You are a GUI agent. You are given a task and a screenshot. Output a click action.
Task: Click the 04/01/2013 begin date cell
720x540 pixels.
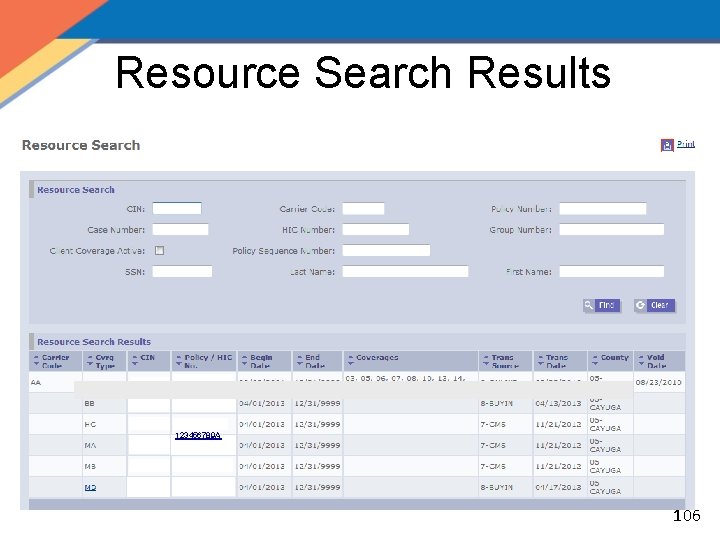(x=264, y=403)
